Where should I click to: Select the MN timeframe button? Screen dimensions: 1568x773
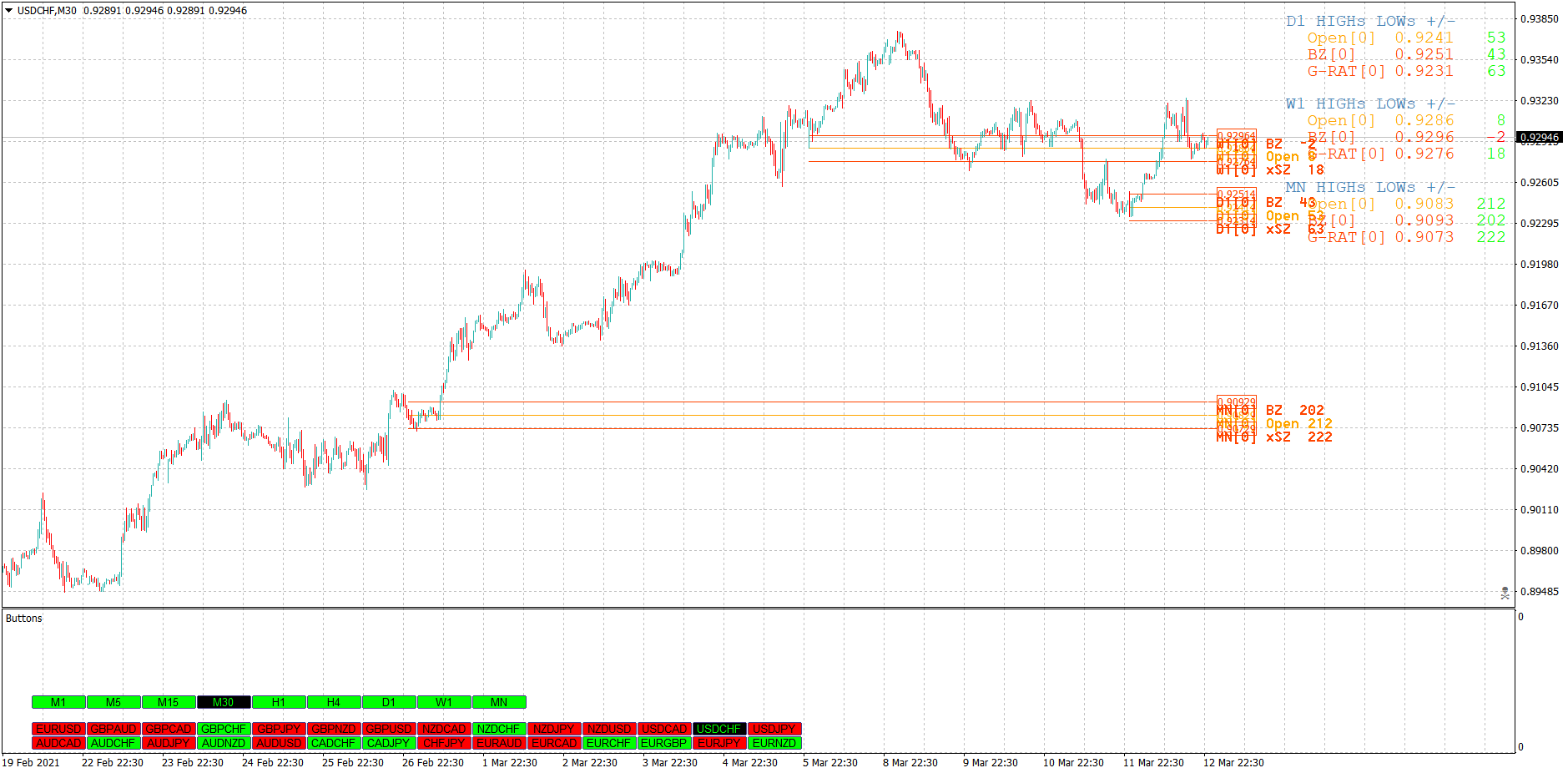tap(499, 701)
